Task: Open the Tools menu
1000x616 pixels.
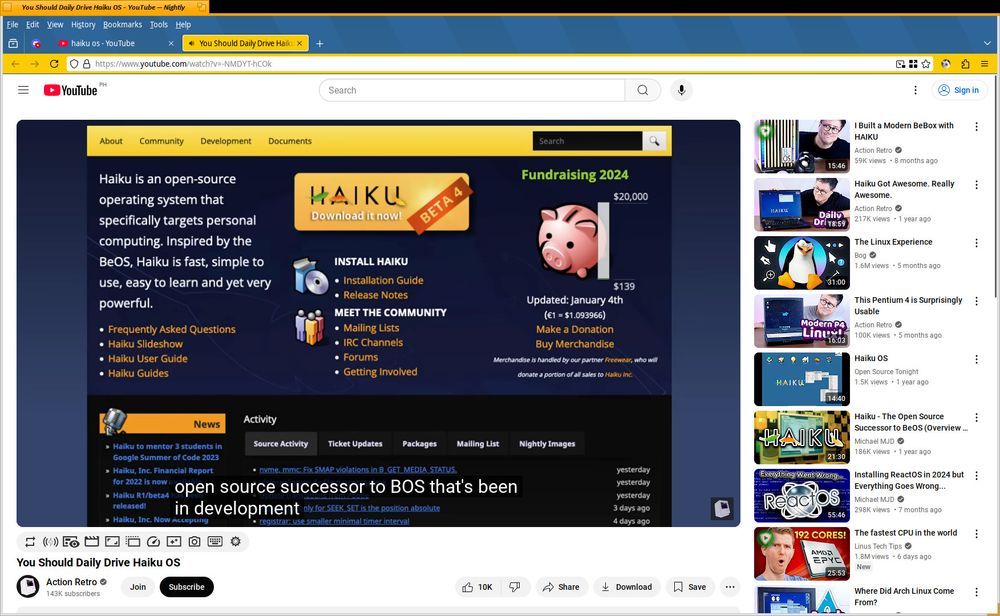Action: click(x=159, y=24)
